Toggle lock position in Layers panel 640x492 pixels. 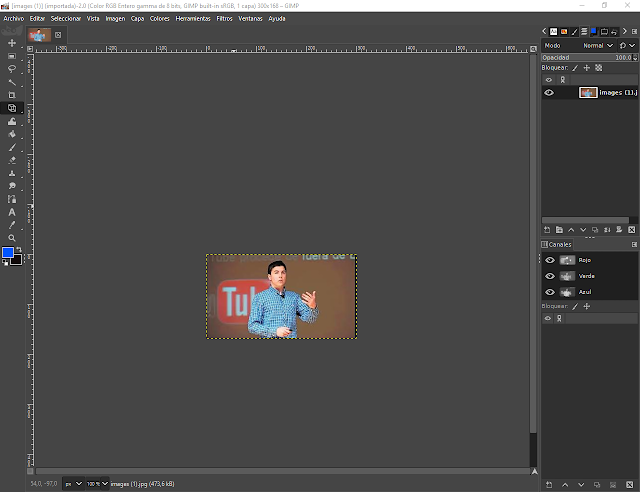(x=587, y=68)
